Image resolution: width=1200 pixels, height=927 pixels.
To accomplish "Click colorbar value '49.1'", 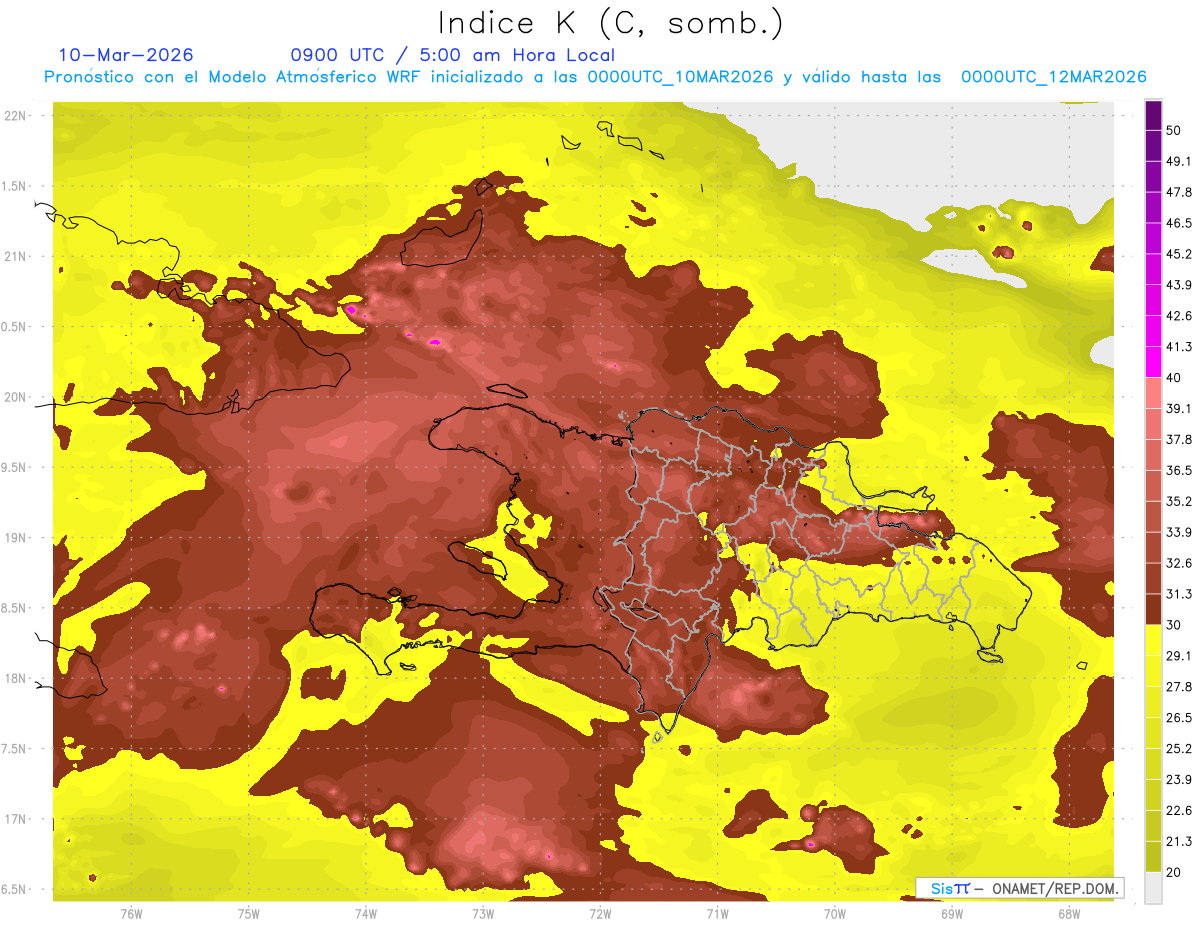I will click(1180, 161).
